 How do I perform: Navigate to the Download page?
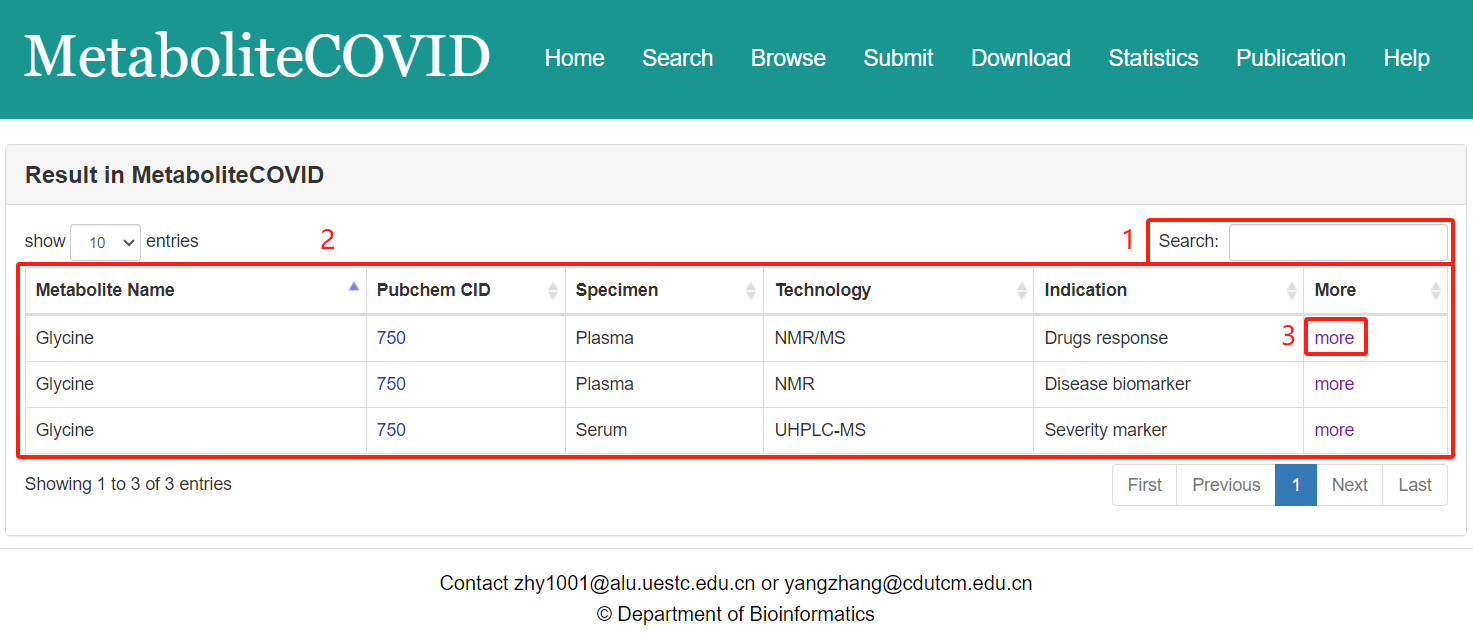[1020, 58]
